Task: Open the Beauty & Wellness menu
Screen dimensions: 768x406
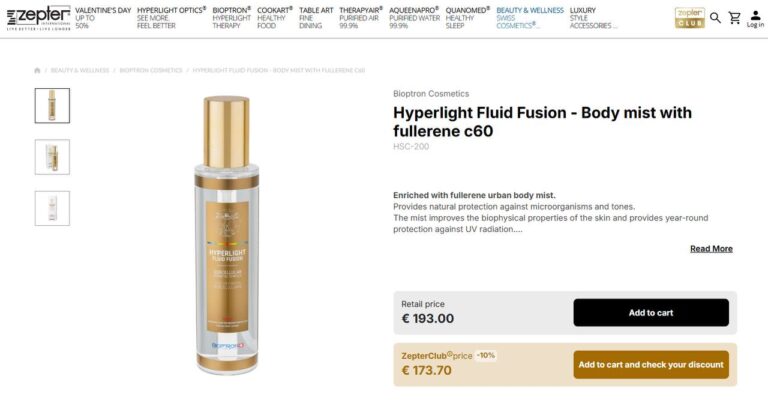Action: point(530,18)
